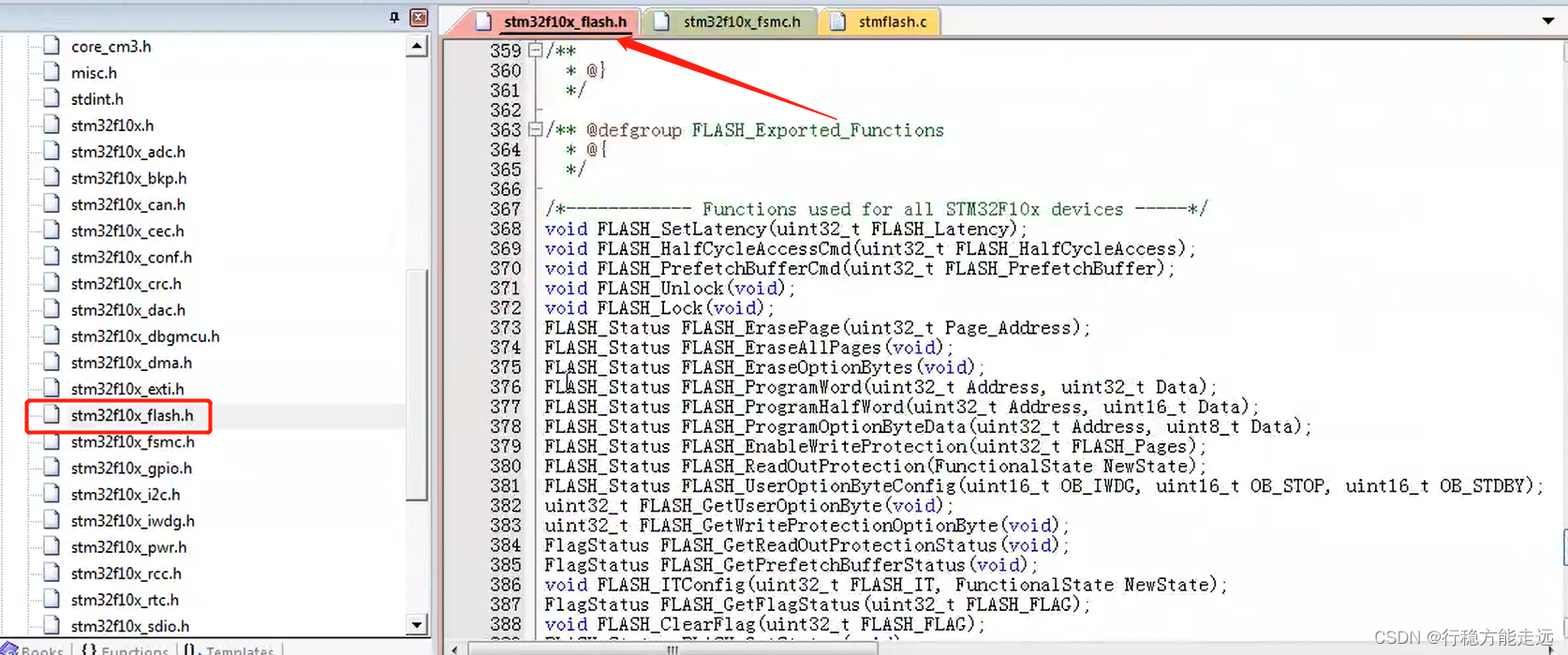The image size is (1568, 655).
Task: Click the file icon beside stm32f10x_can.h
Action: (x=52, y=203)
